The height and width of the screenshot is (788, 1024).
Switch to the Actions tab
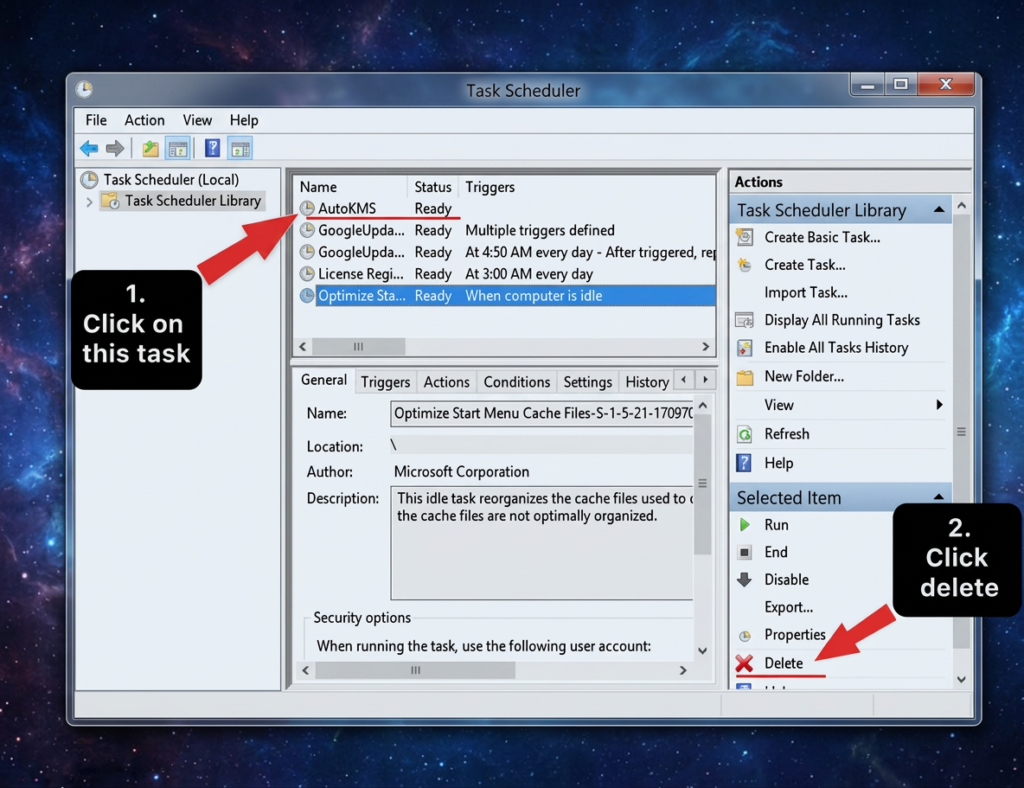coord(446,382)
